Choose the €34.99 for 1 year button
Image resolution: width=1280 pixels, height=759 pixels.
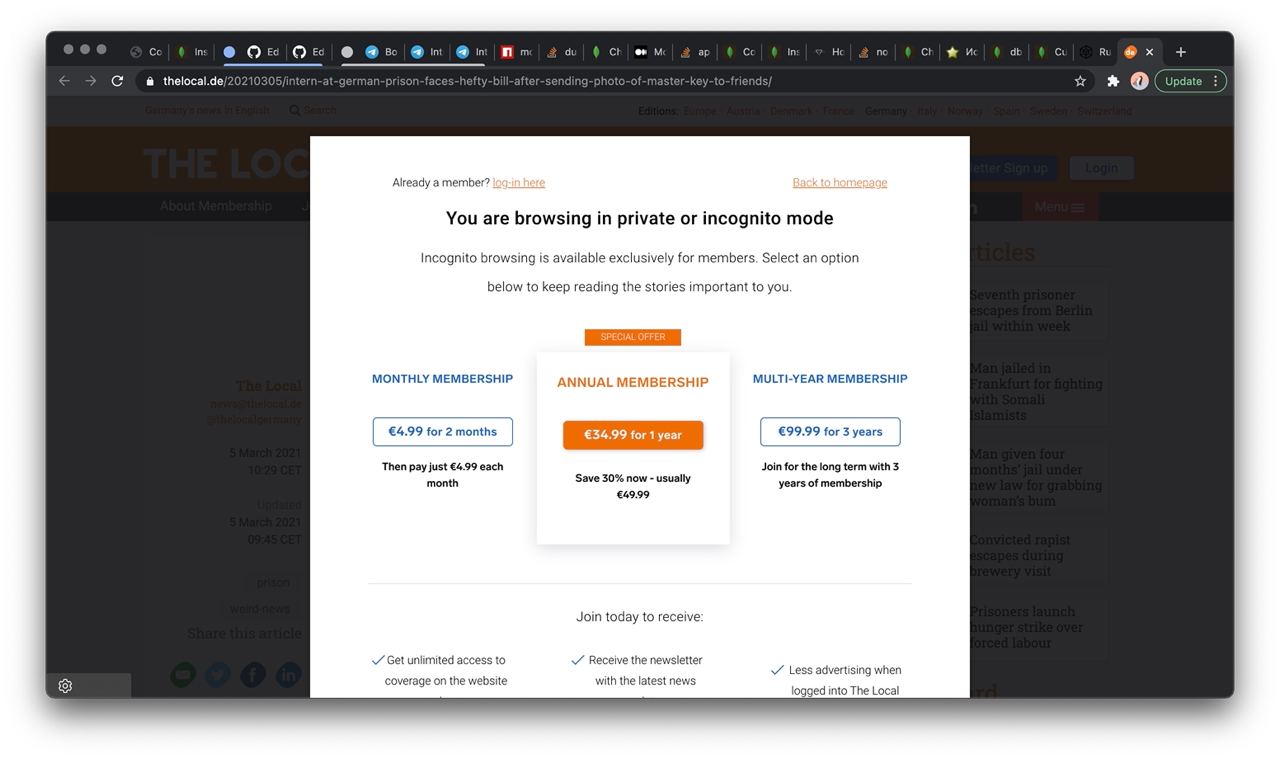633,435
